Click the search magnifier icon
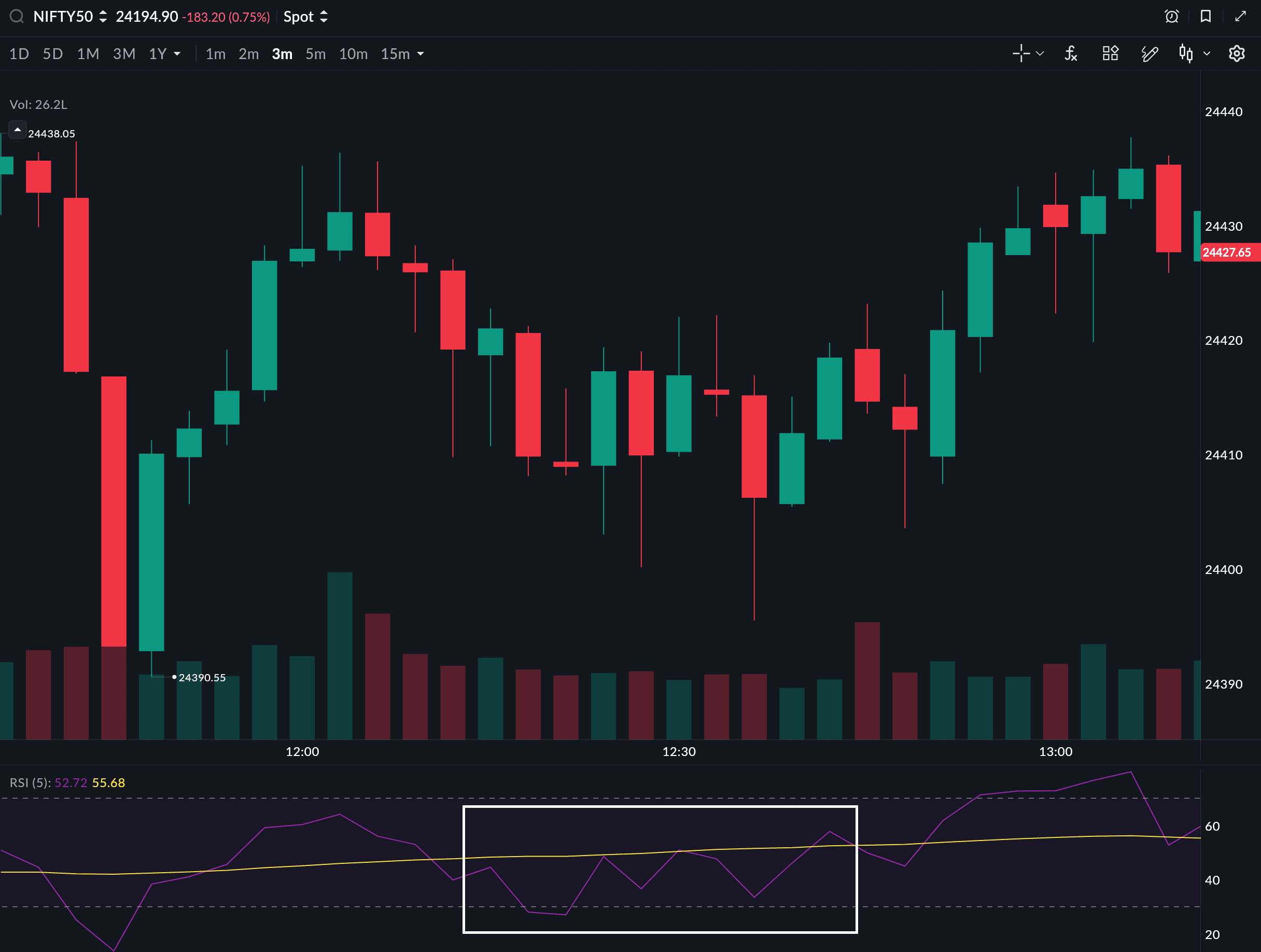This screenshot has height=952, width=1261. (17, 17)
